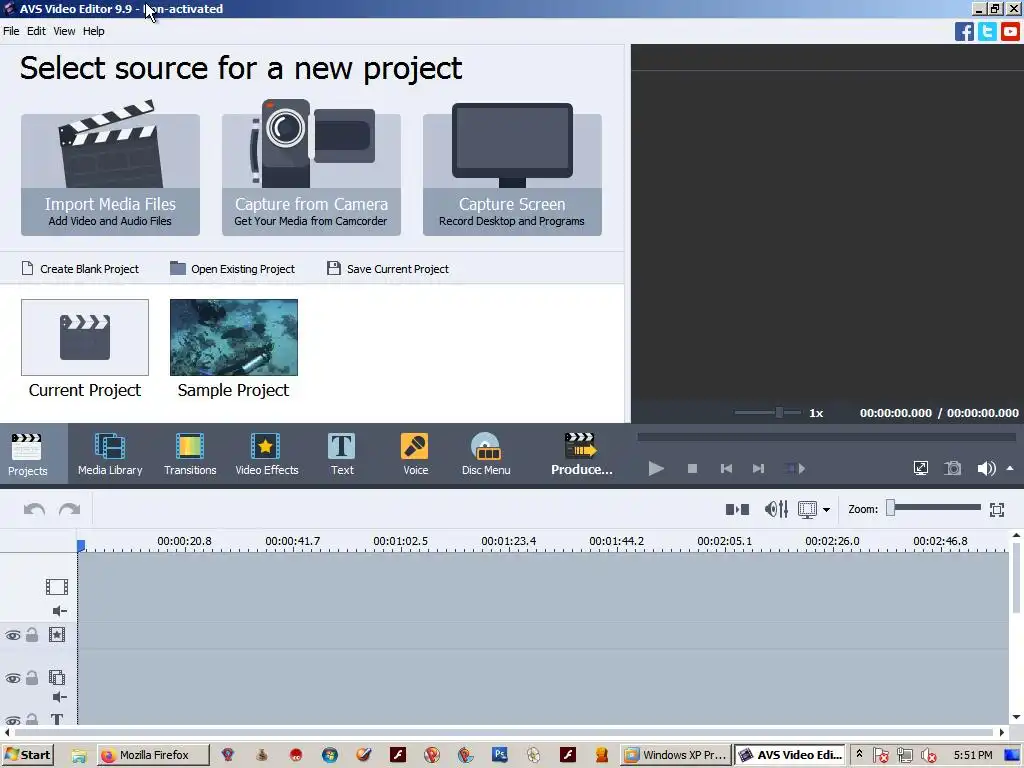Open the View menu
1024x768 pixels.
[x=64, y=31]
